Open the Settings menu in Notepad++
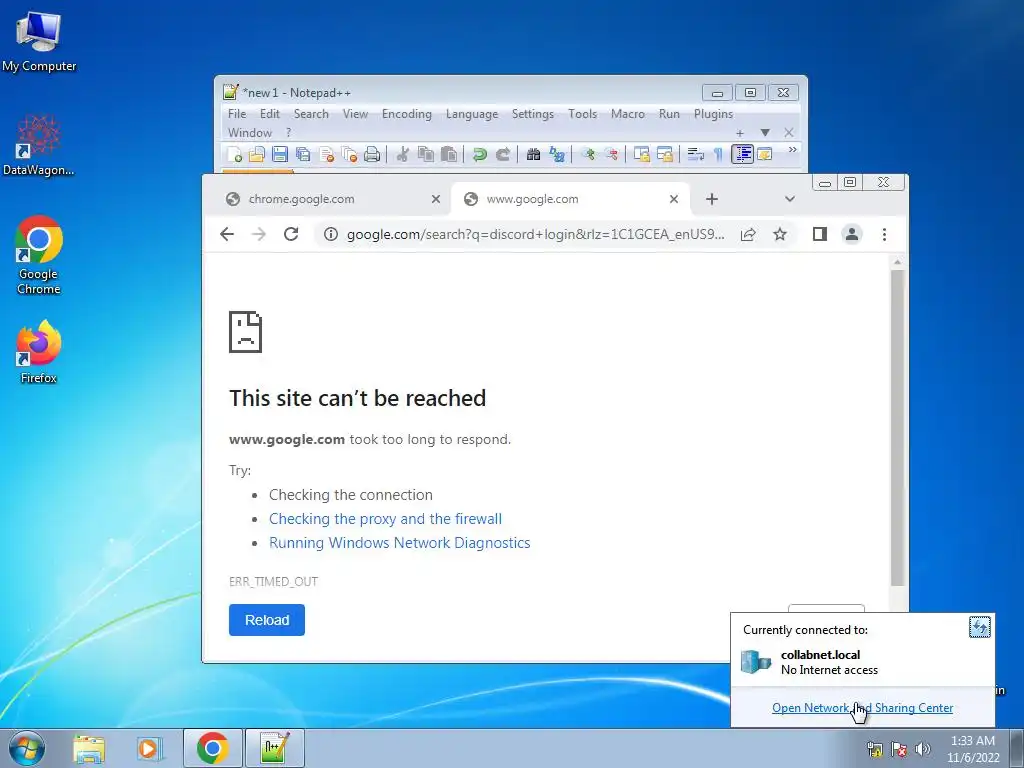Image resolution: width=1024 pixels, height=768 pixels. coord(532,114)
